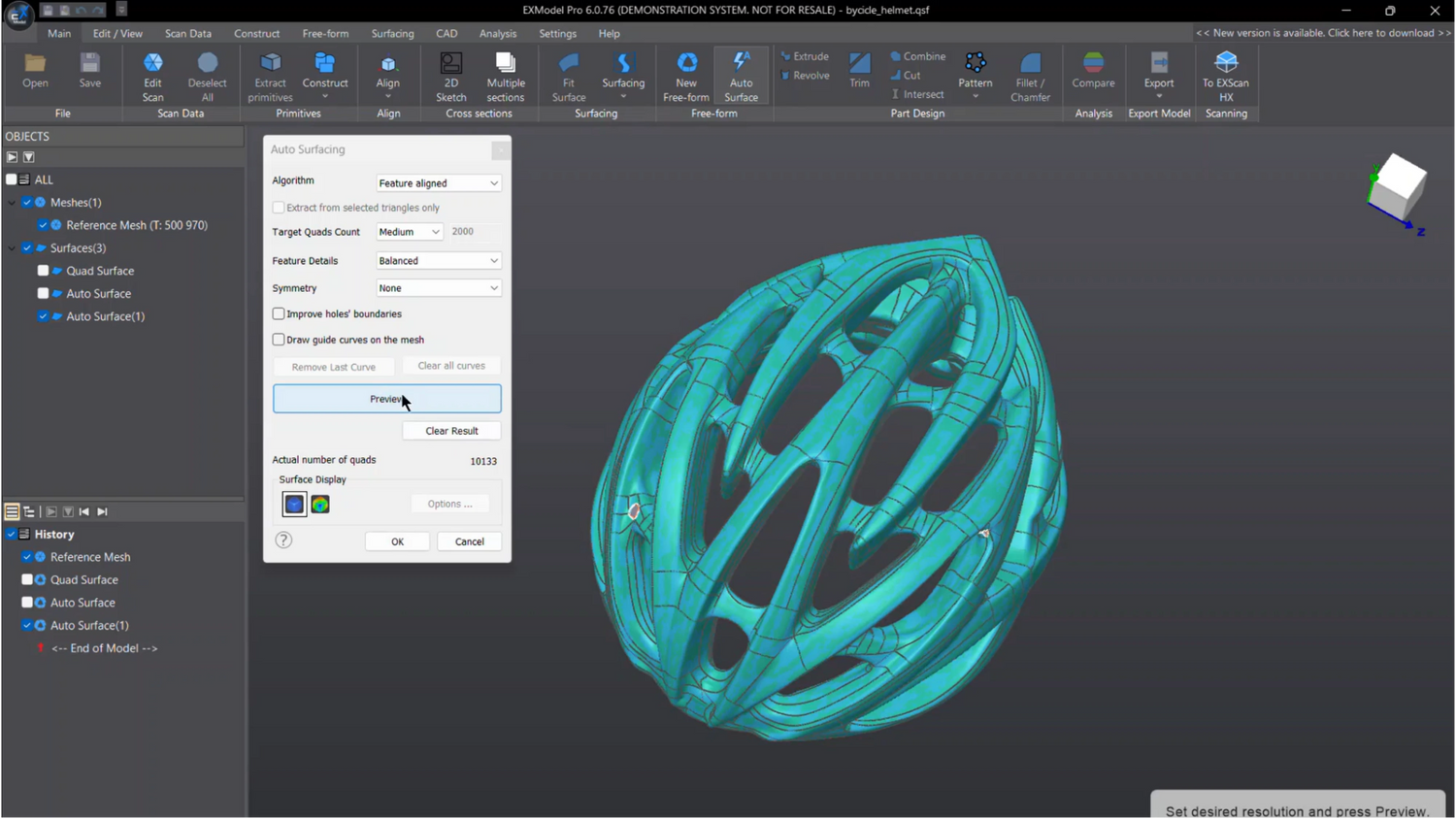This screenshot has width=1456, height=819.
Task: Open the Symmetry dropdown
Action: coord(438,288)
